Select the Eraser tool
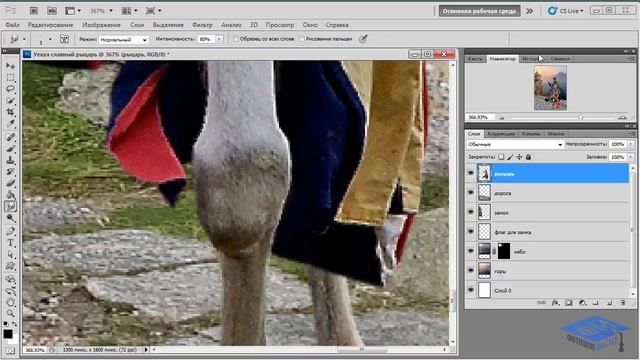640x360 pixels. (x=11, y=183)
